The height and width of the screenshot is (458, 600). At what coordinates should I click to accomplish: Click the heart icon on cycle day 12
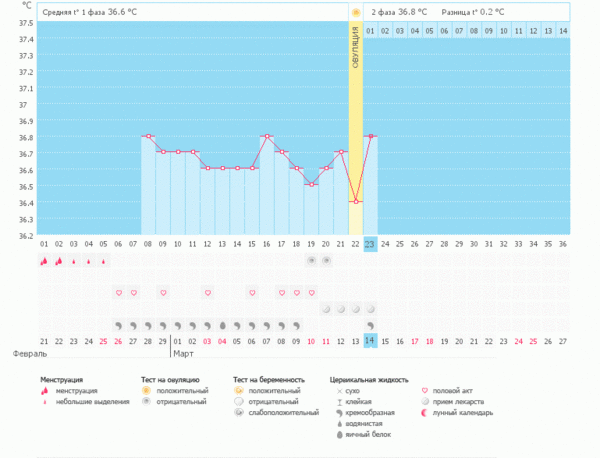[207, 293]
